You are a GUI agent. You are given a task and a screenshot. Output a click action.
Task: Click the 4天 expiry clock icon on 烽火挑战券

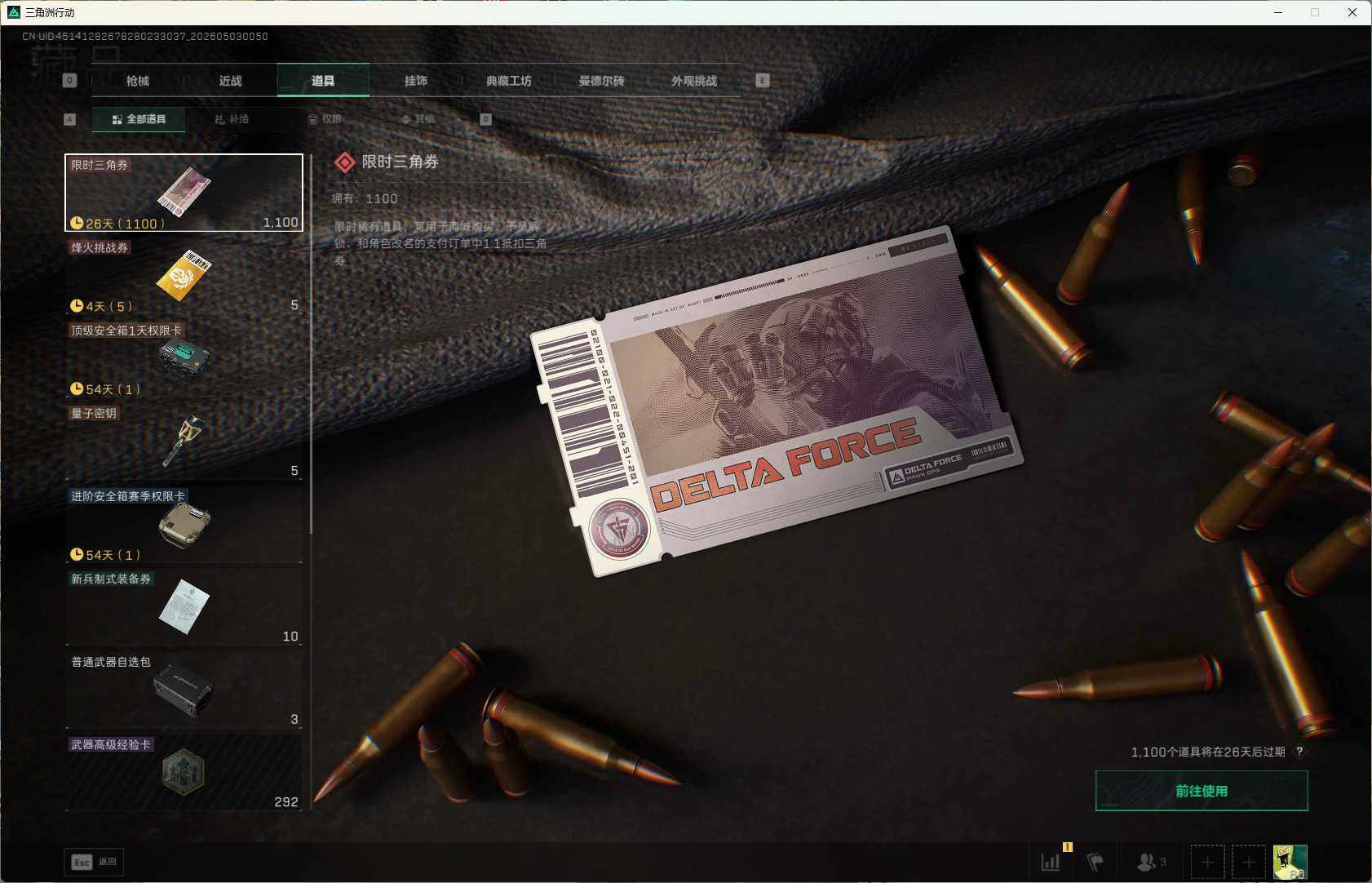[77, 306]
